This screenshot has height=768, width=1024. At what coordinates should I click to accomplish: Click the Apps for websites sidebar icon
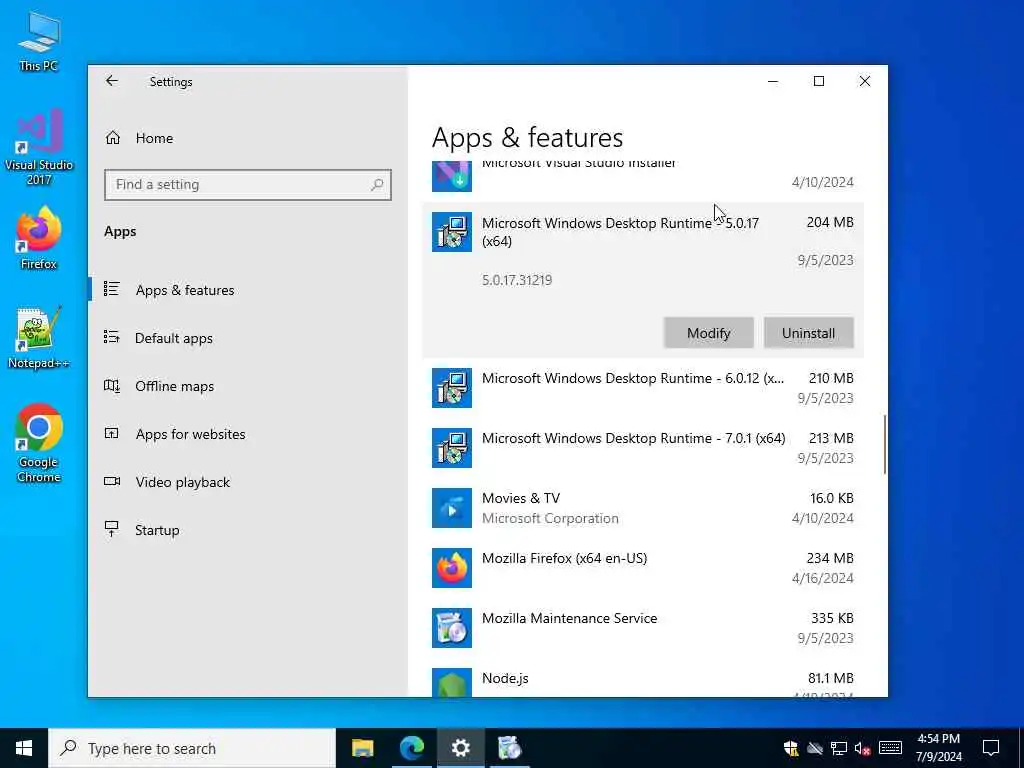point(112,433)
